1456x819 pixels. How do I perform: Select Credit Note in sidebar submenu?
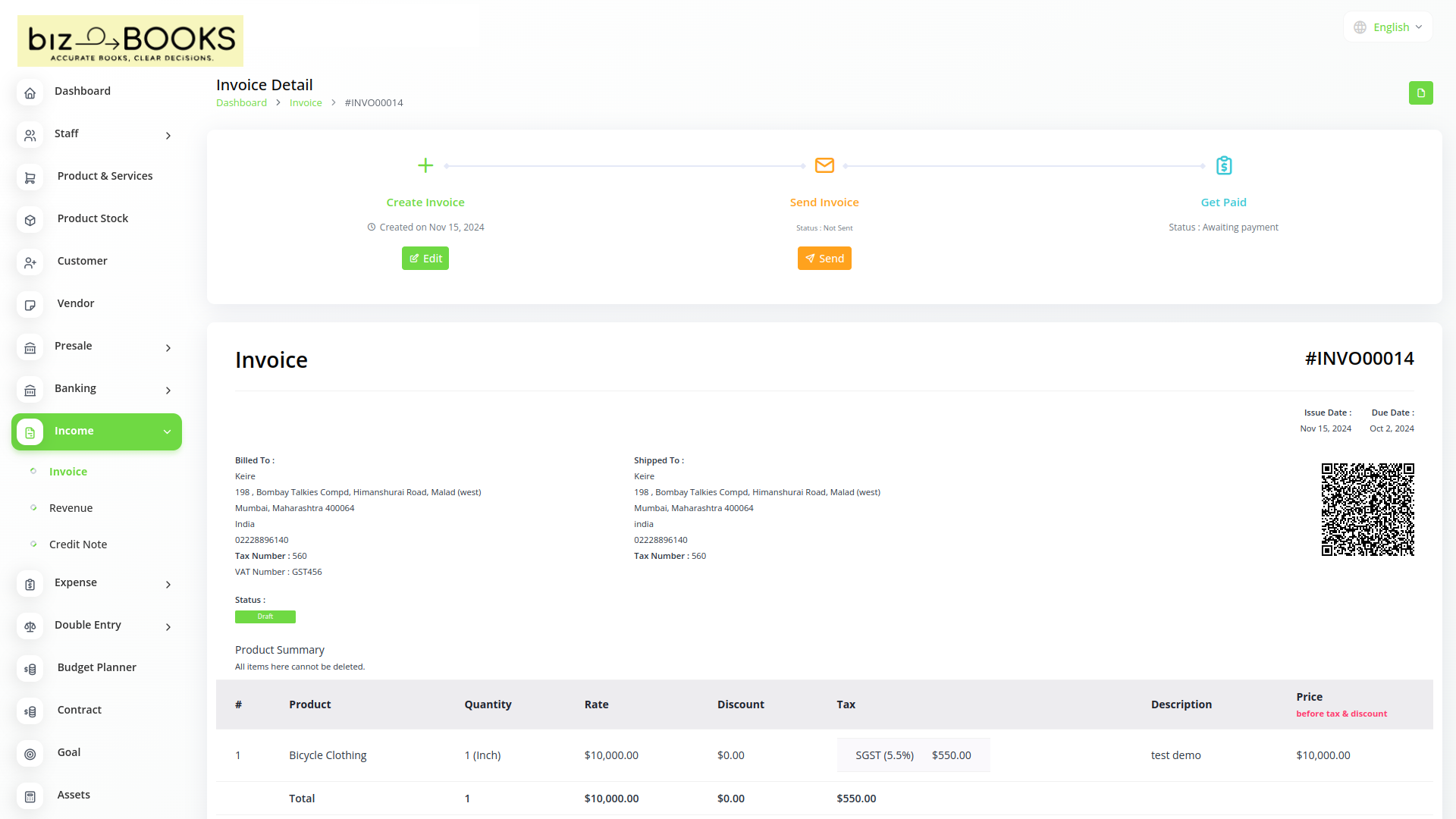[78, 544]
